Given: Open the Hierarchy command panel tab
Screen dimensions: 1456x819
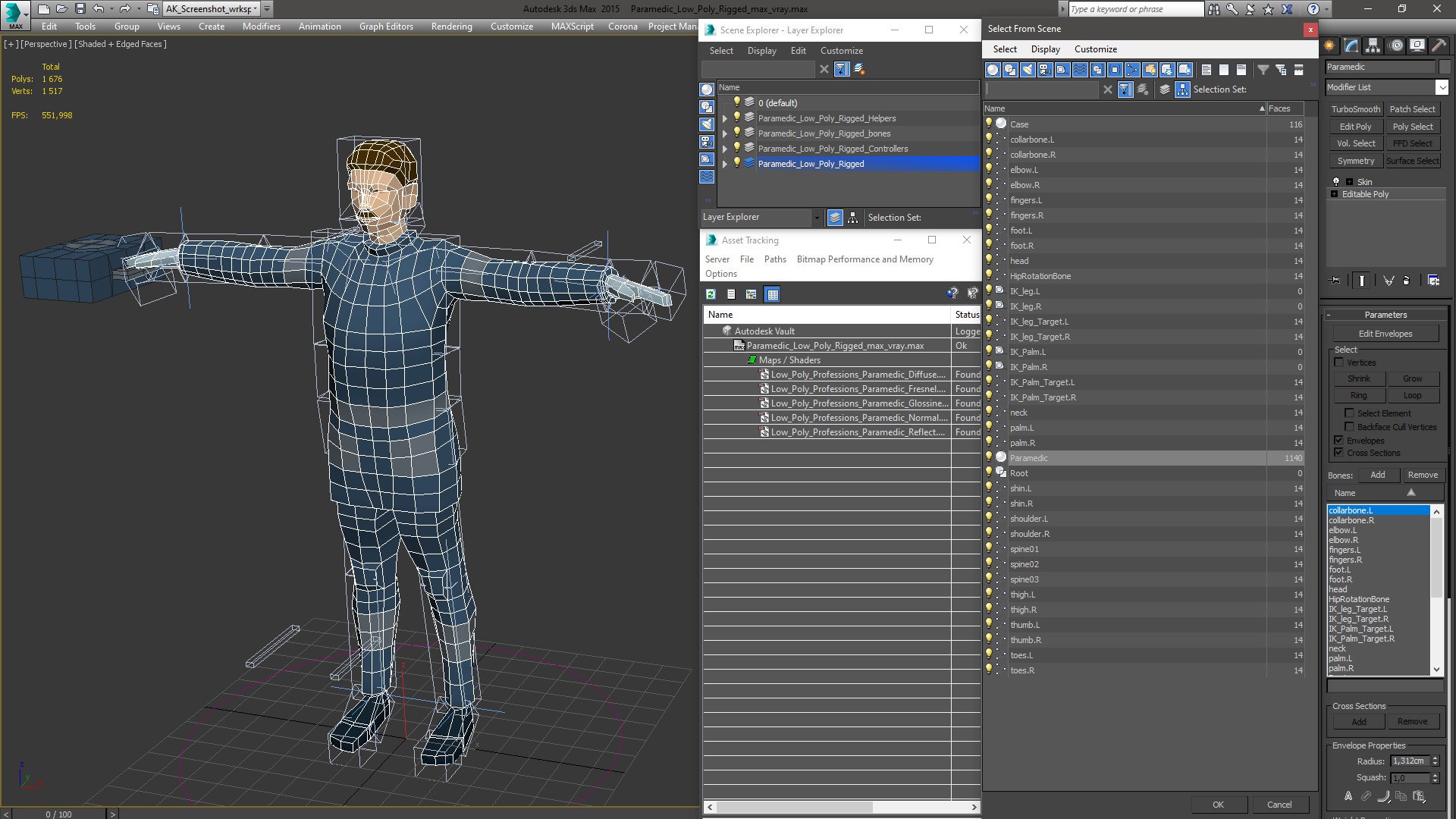Looking at the screenshot, I should click(1373, 45).
